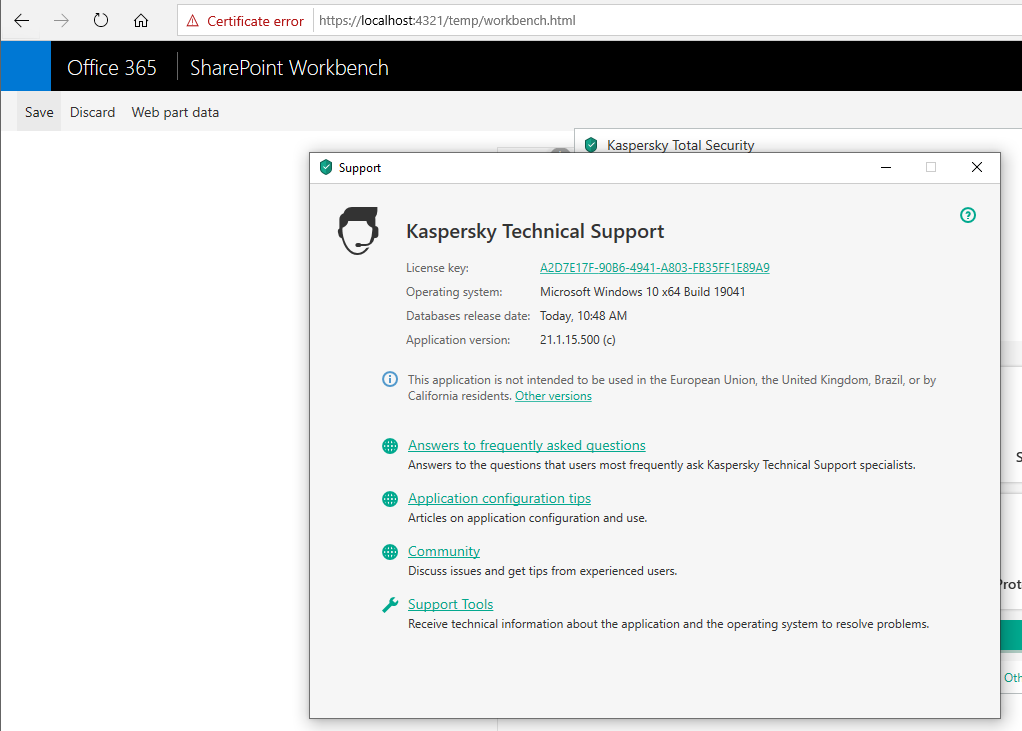The width and height of the screenshot is (1022, 731).
Task: Click Kaspersky Total Security window title
Action: 680,145
